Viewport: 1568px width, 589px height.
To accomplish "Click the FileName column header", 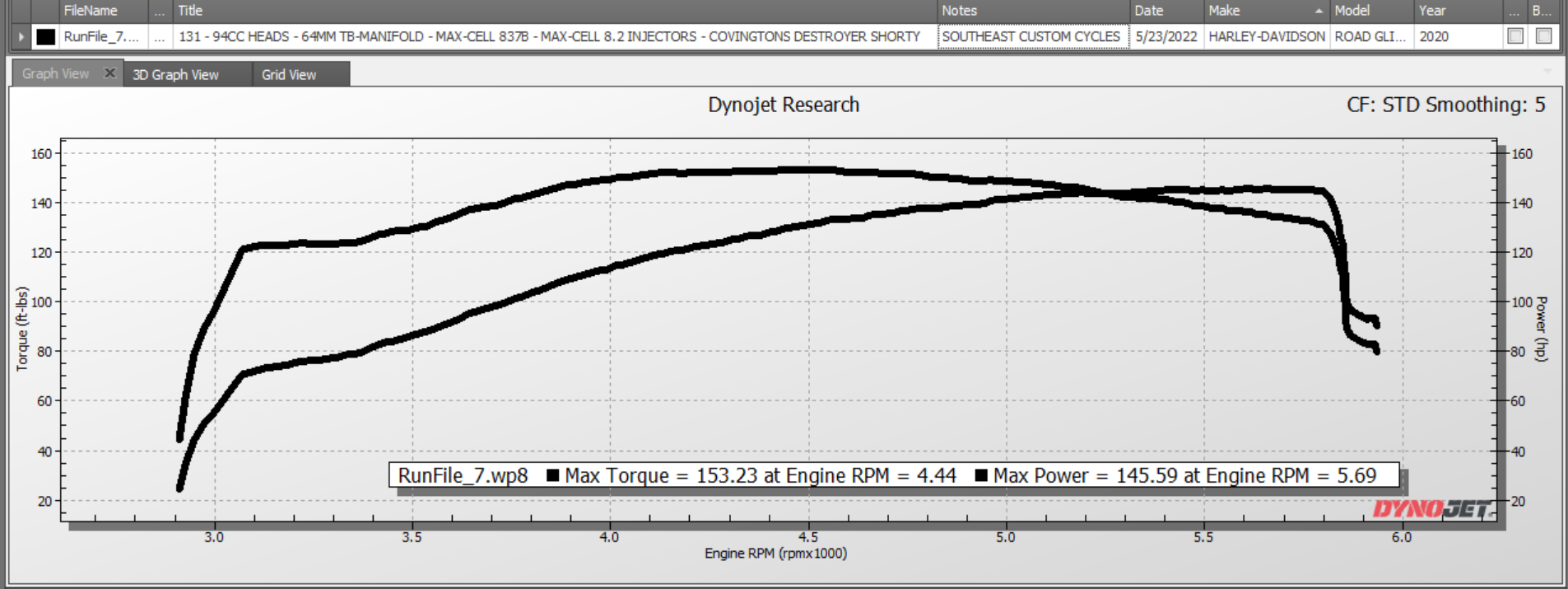I will pos(104,11).
